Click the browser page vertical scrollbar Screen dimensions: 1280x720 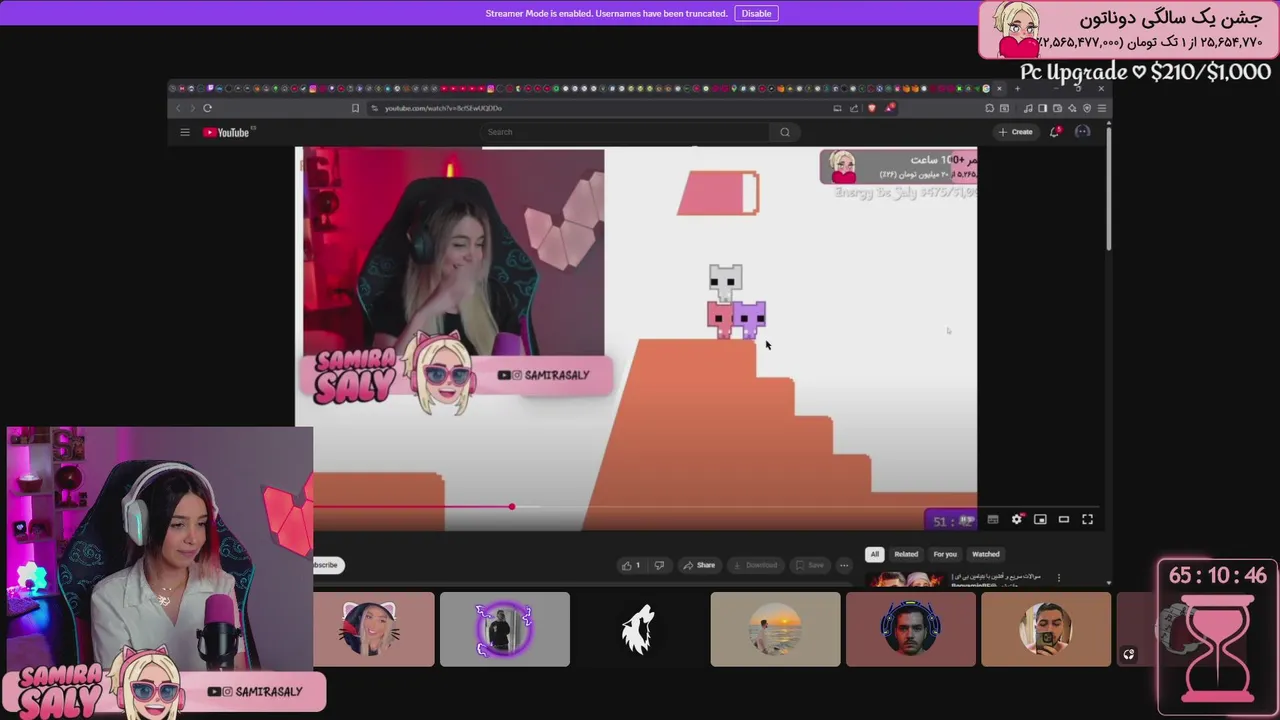tap(1108, 190)
